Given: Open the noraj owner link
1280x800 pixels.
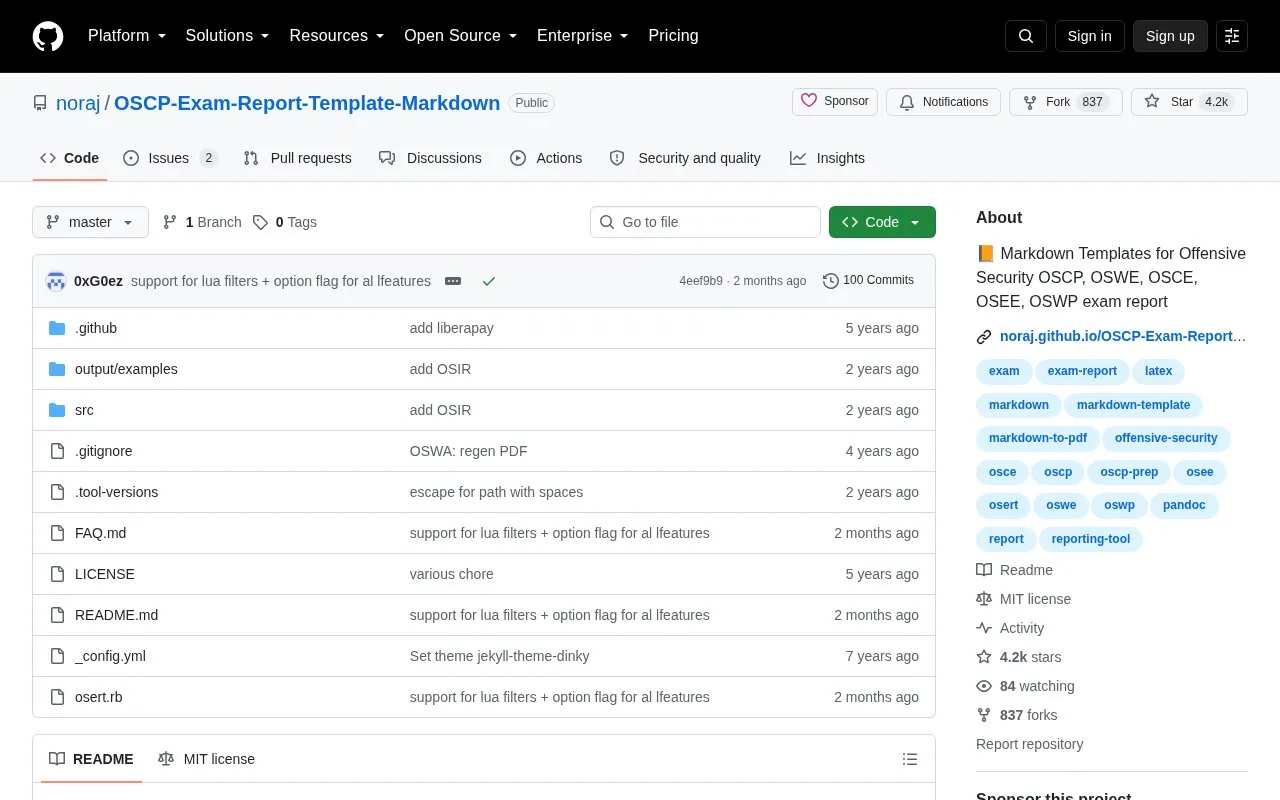Looking at the screenshot, I should 78,103.
